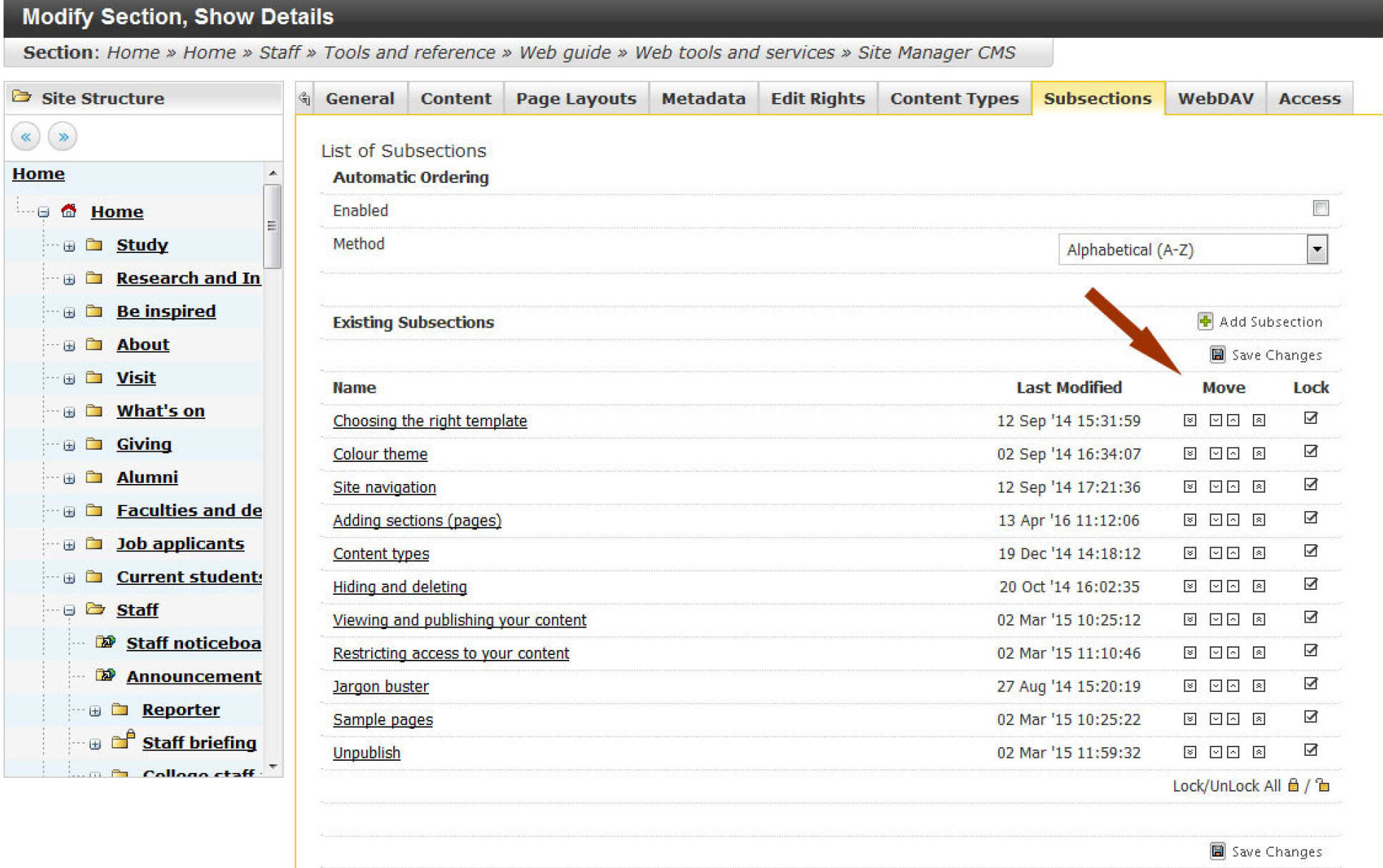Click the green Add Subsection plus icon
This screenshot has width=1383, height=868.
pos(1205,321)
